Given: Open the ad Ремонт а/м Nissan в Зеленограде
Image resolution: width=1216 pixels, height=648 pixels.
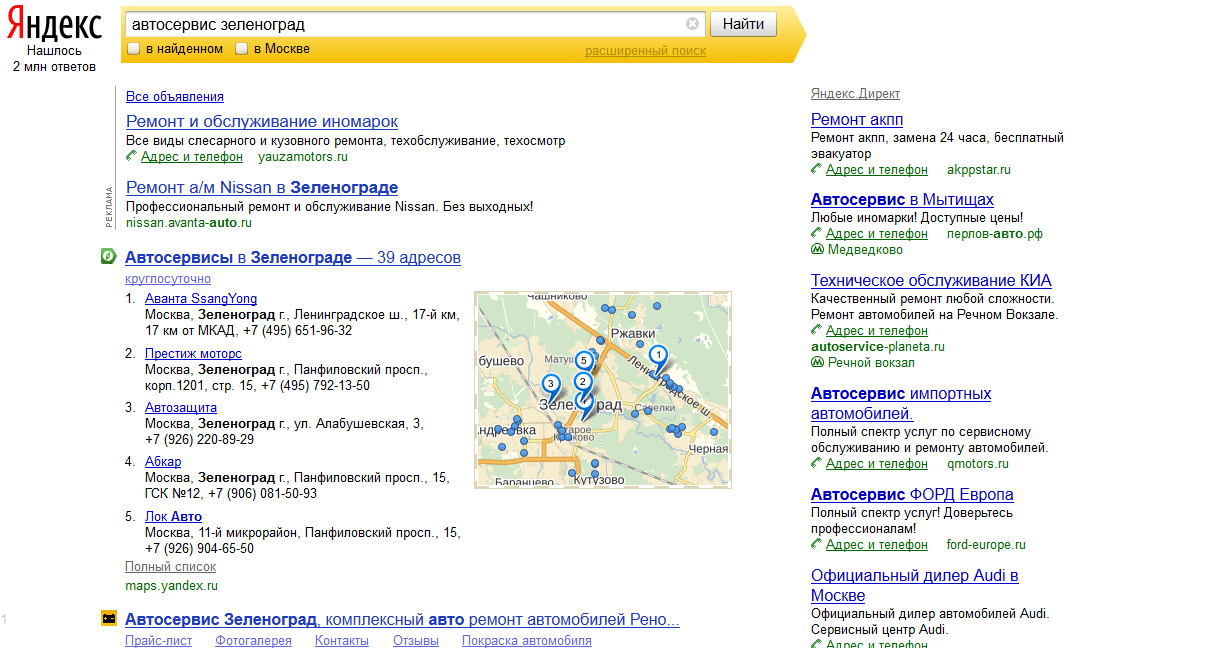Looking at the screenshot, I should (262, 187).
